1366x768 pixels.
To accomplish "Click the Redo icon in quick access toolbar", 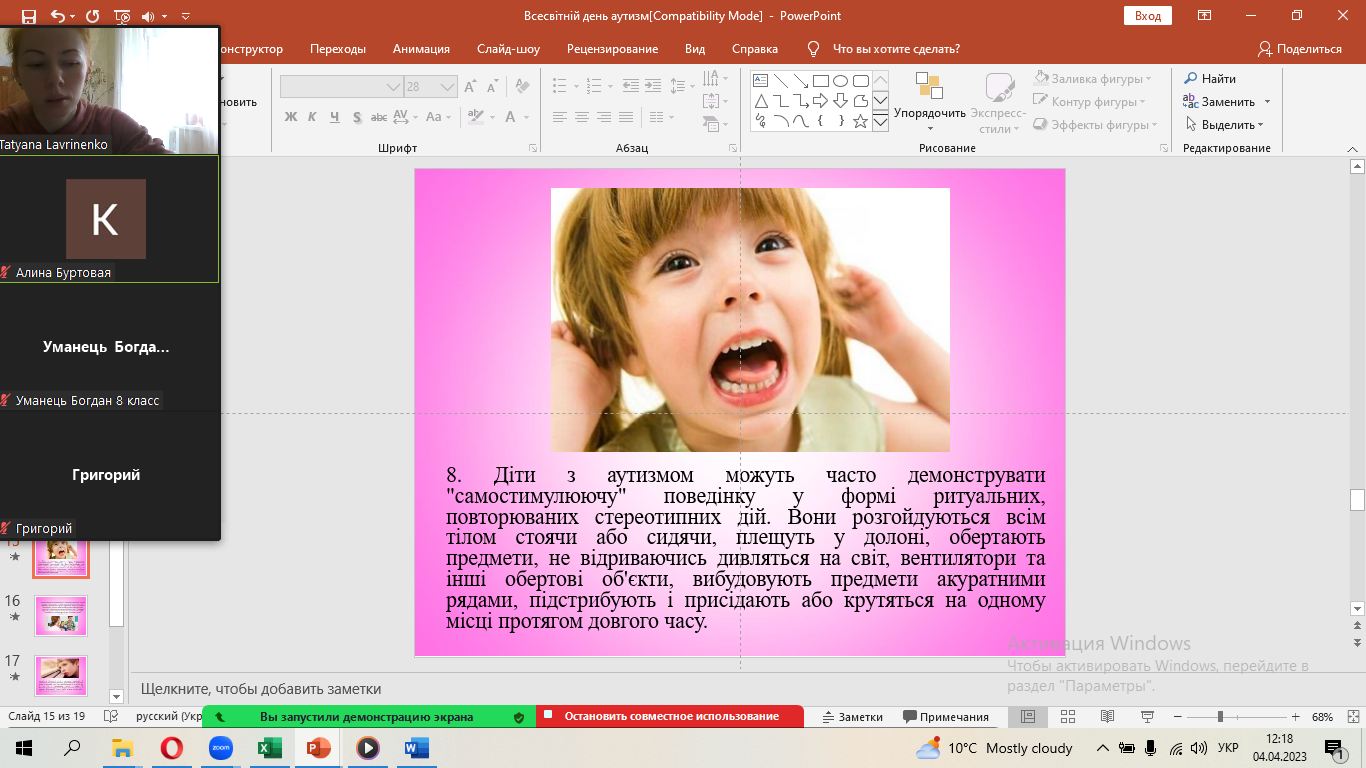I will point(93,16).
